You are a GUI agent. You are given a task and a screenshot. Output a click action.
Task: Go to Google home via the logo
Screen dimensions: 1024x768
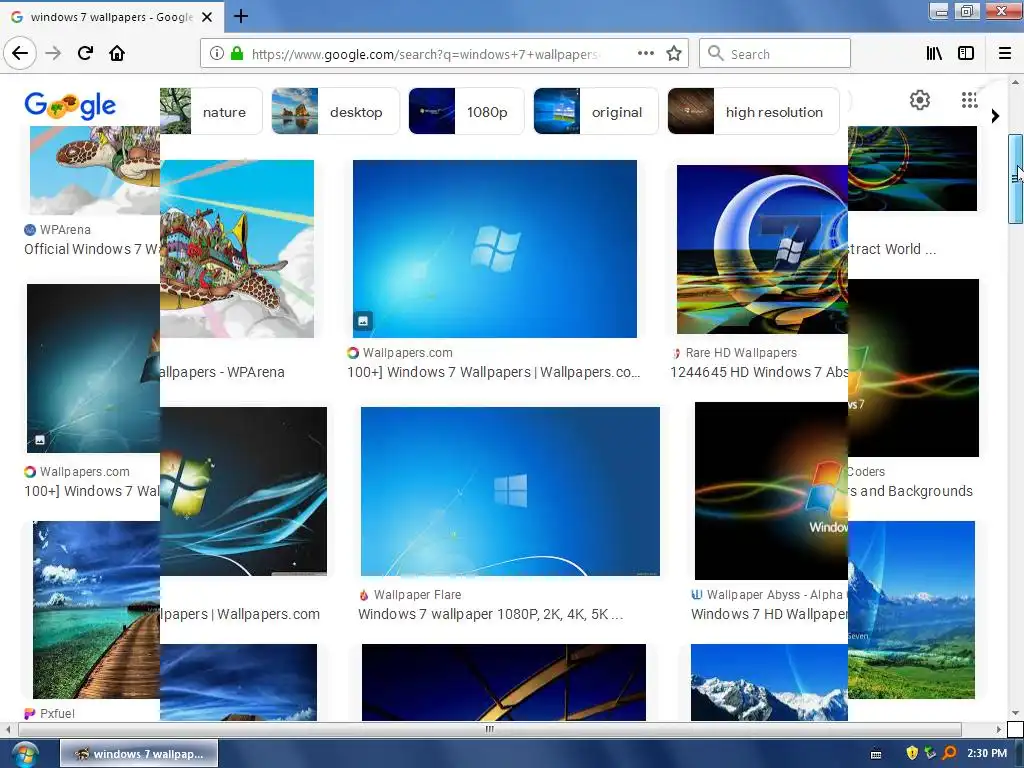point(70,105)
